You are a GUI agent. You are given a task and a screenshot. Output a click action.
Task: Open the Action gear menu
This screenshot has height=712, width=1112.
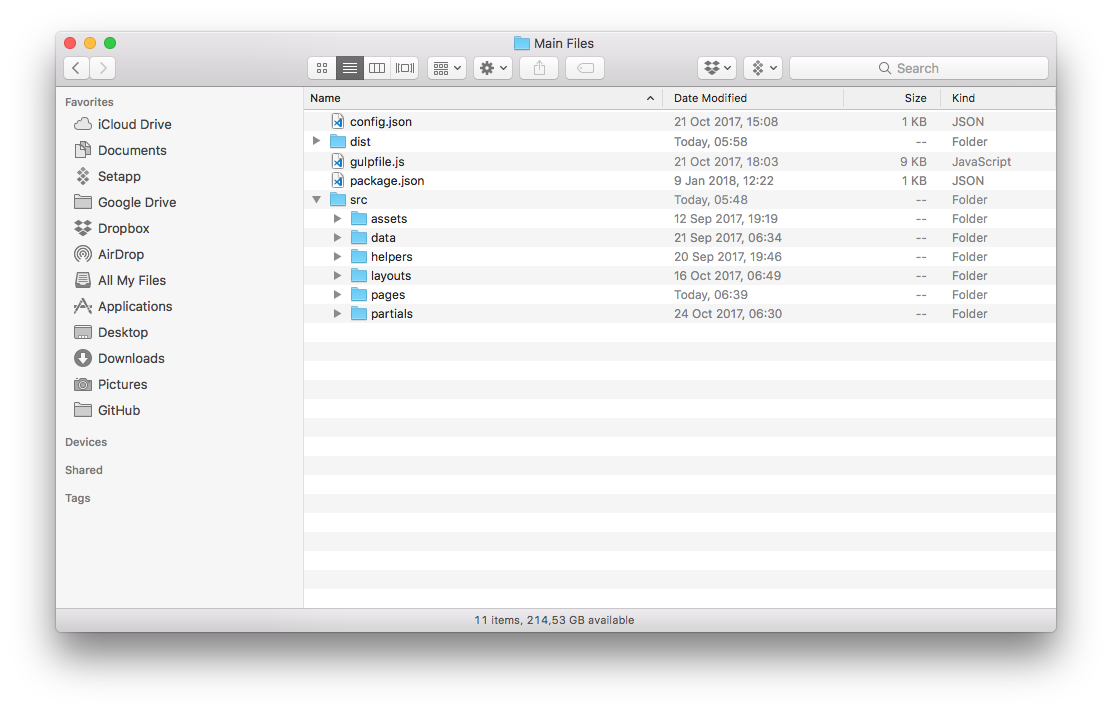pyautogui.click(x=493, y=68)
